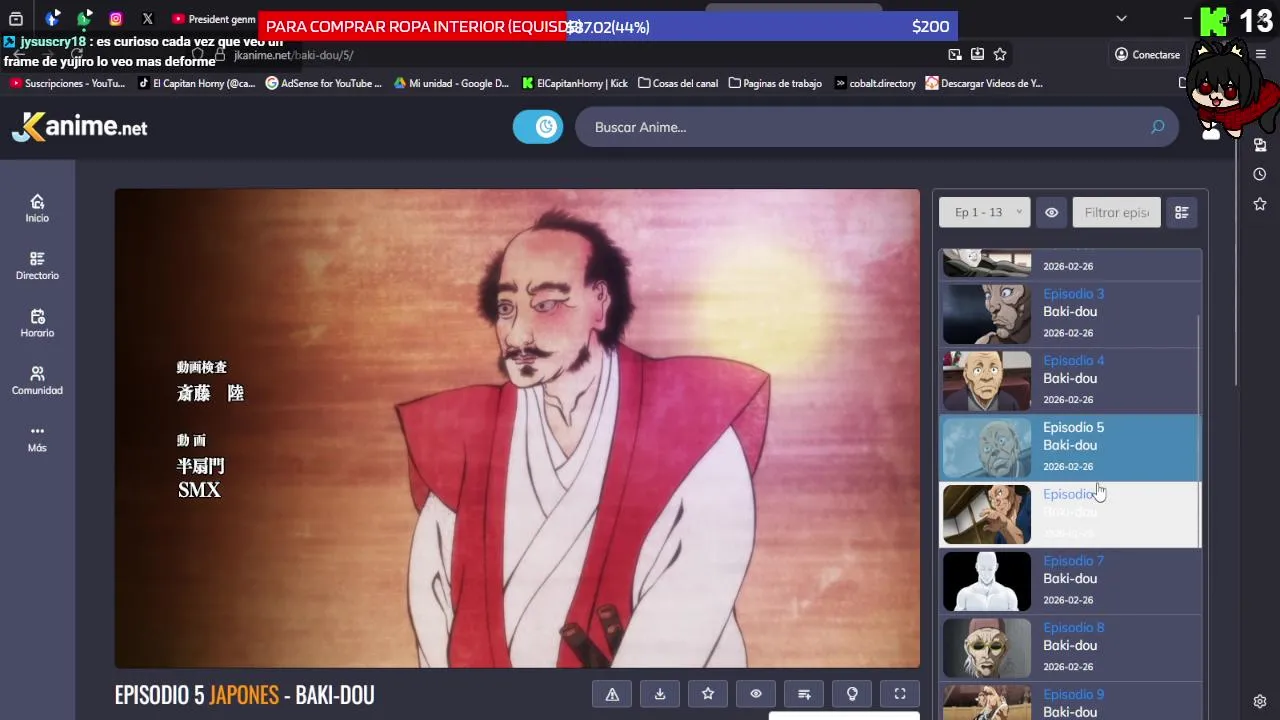This screenshot has width=1280, height=720.
Task: Open Suscripciones - YouTube bookmark
Action: pos(67,83)
